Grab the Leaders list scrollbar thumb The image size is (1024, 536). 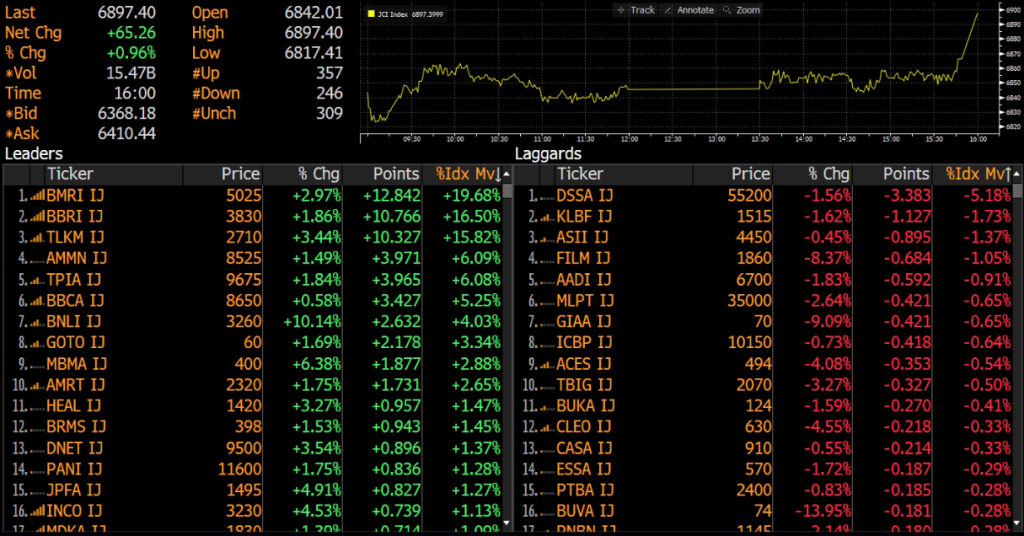click(x=506, y=191)
